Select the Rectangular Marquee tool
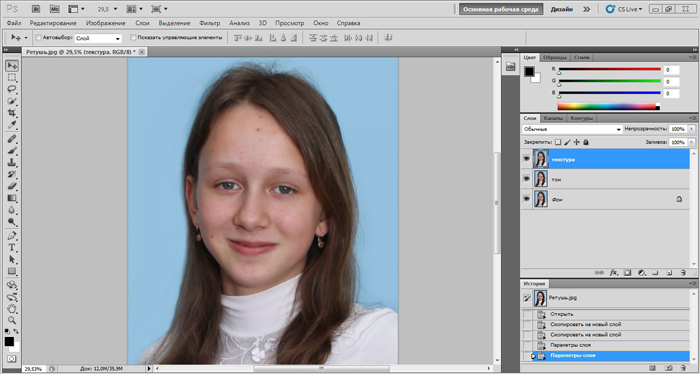This screenshot has width=700, height=374. click(12, 77)
